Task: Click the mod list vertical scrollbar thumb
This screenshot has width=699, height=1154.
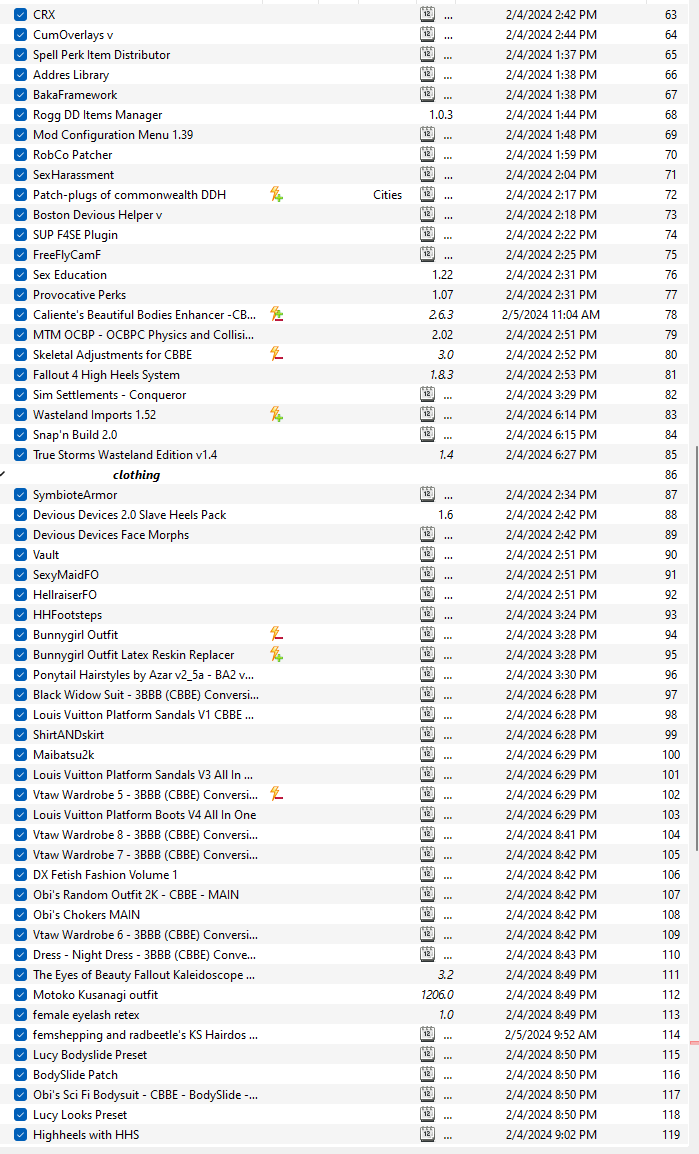Action: coord(695,650)
